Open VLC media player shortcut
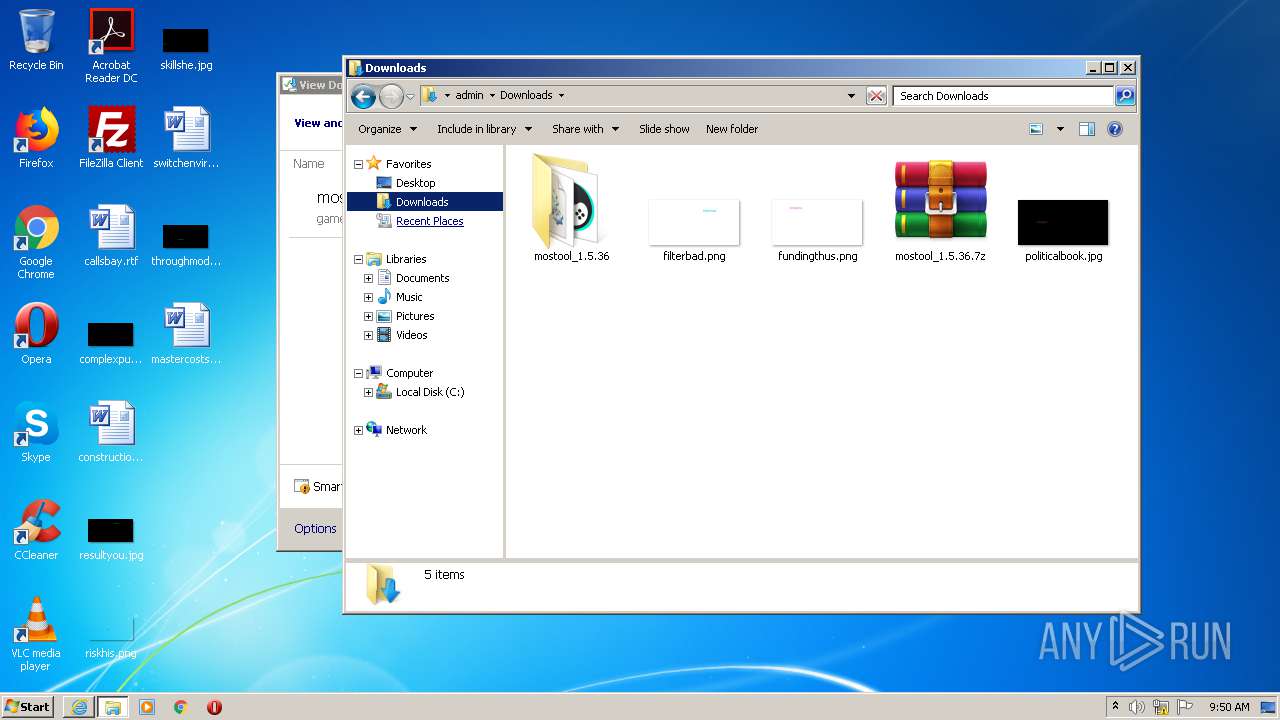 36,634
